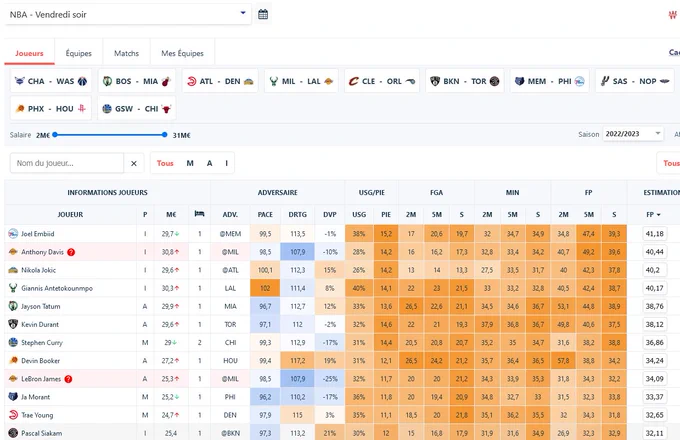680x440 pixels.
Task: Edit Joel Embiid's 41,18 FP estimation field
Action: click(654, 234)
